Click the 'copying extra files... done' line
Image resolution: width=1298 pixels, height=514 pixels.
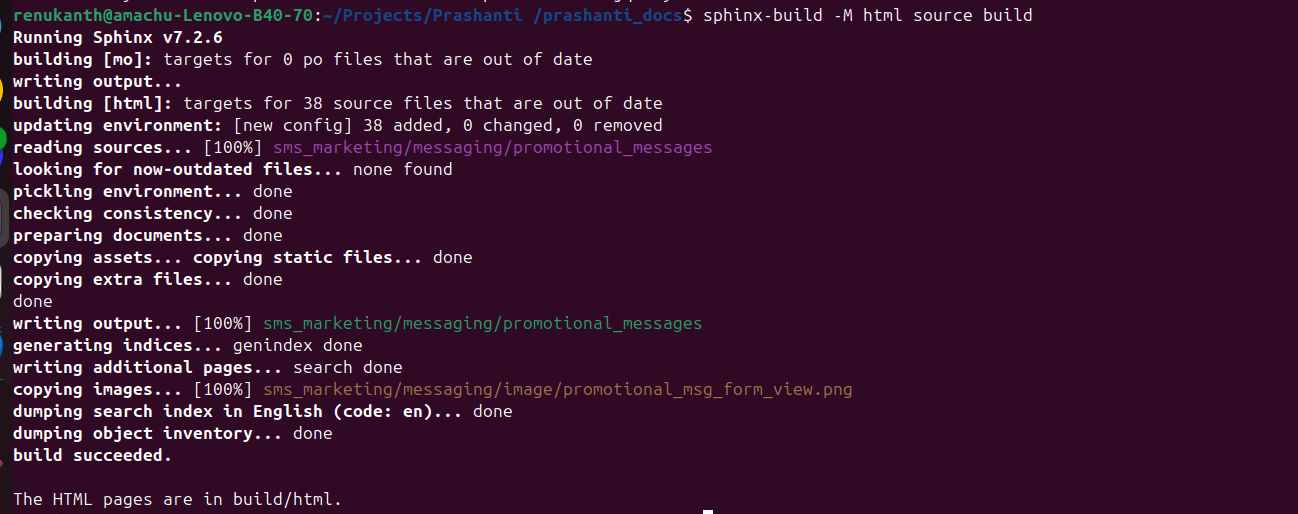pyautogui.click(x=147, y=279)
